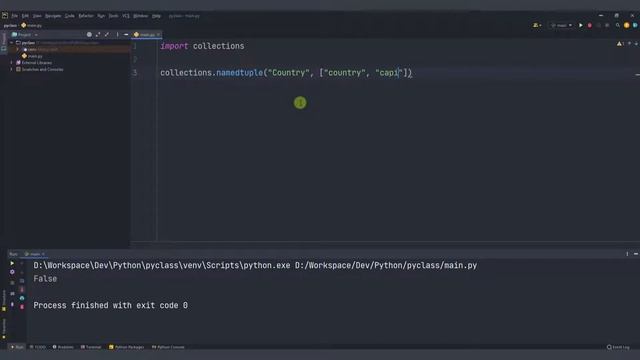Viewport: 640px width, 360px height.
Task: Click Process finished with exit code 0
Action: 111,305
